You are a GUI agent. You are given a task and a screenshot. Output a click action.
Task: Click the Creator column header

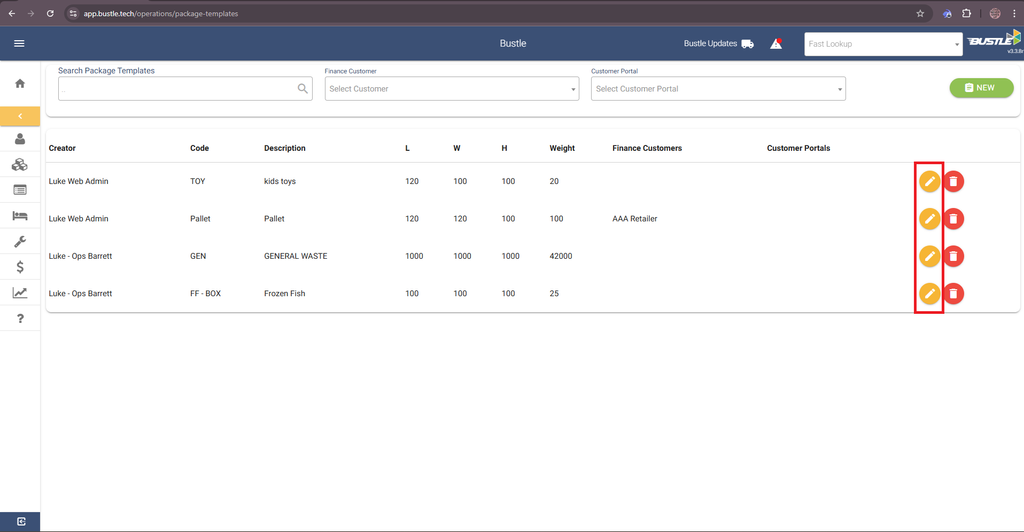point(62,148)
